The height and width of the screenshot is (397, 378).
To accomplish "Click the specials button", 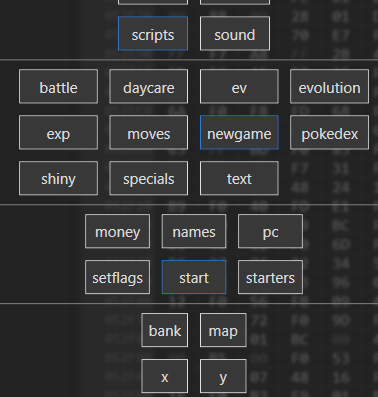I will point(149,178).
